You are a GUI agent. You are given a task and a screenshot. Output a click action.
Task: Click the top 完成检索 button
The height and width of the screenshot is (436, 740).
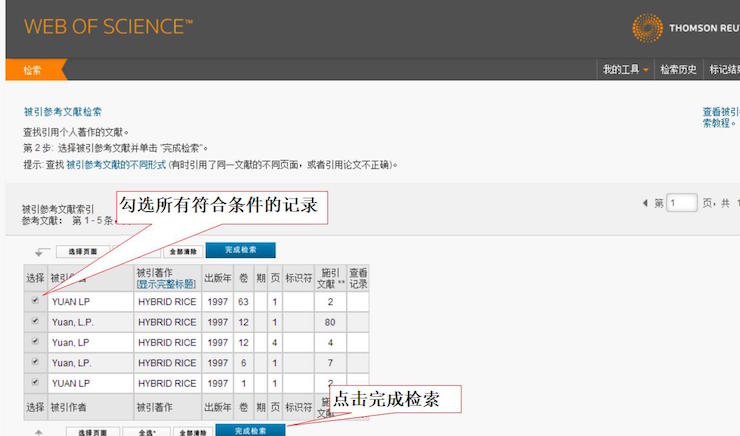pyautogui.click(x=240, y=250)
